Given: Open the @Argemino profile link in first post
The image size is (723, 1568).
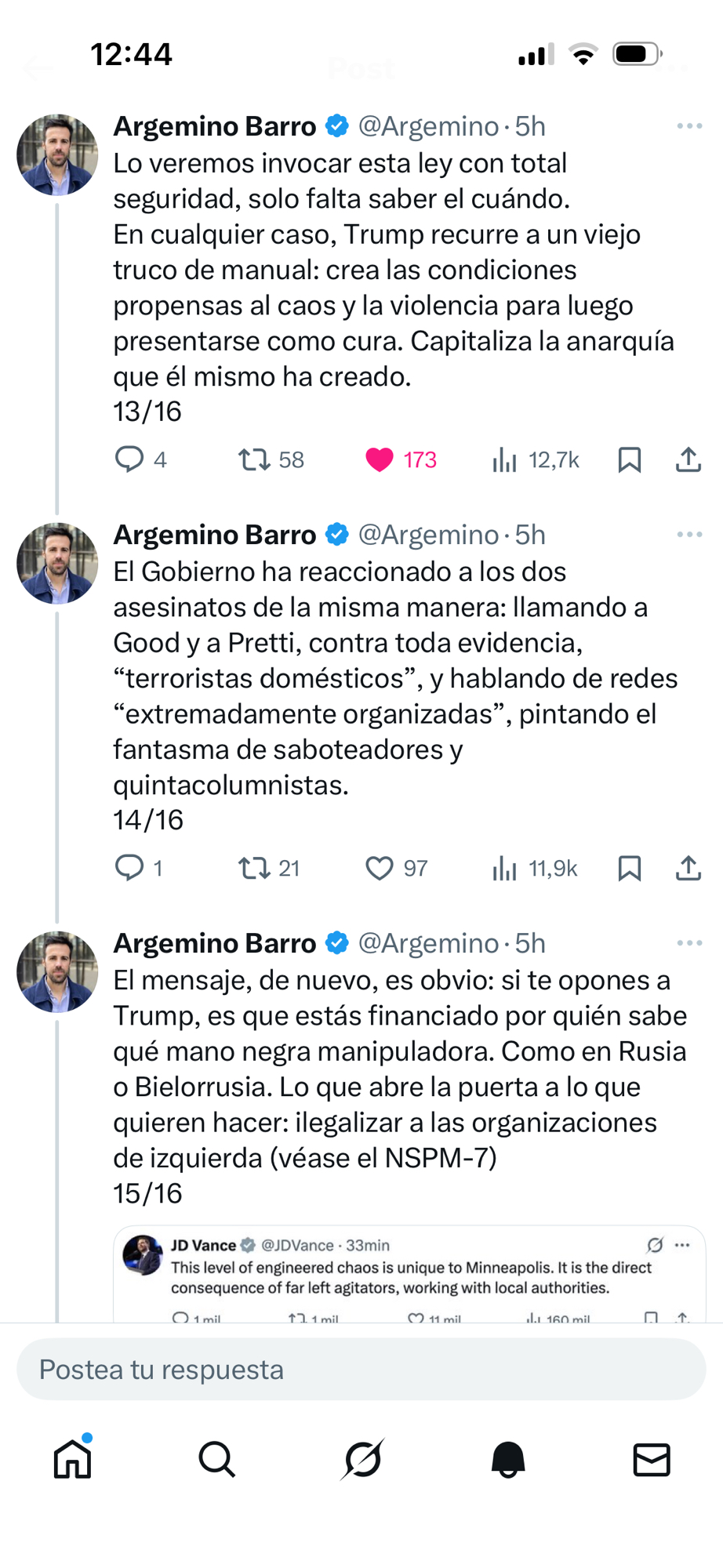Looking at the screenshot, I should coord(428,126).
